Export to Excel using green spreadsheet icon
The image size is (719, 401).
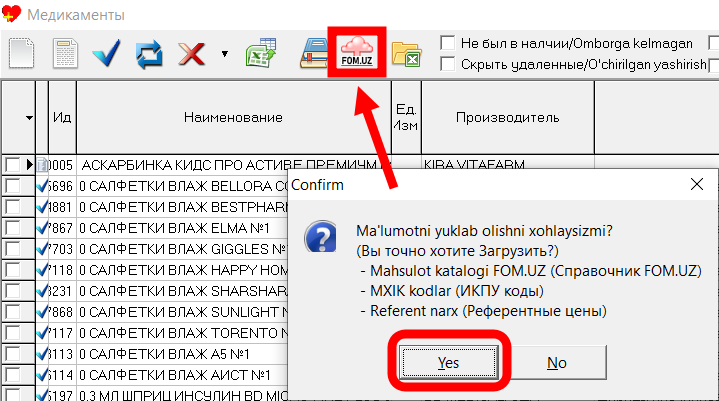(x=261, y=53)
